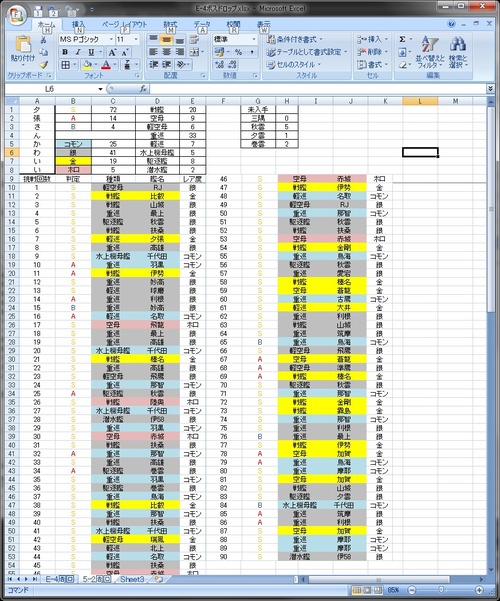Open the 標準 number format dropdown
The height and width of the screenshot is (601, 500).
[253, 39]
